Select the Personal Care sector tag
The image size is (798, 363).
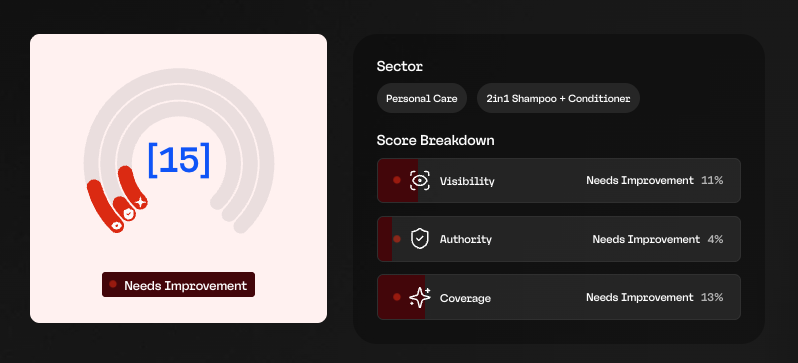point(421,98)
